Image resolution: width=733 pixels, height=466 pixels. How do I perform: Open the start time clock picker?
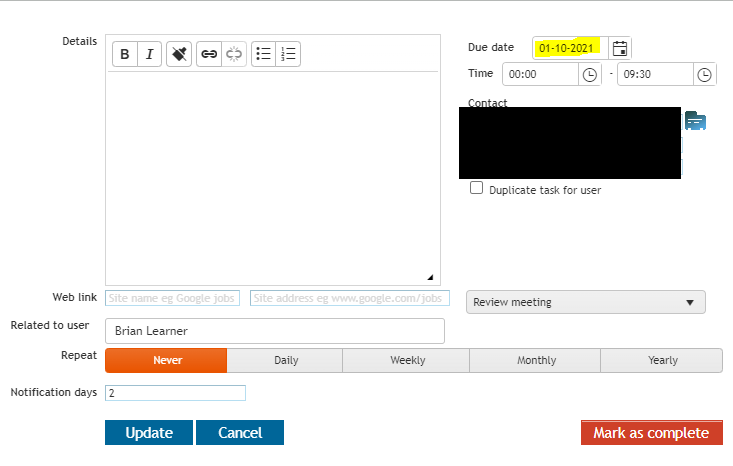(x=589, y=74)
